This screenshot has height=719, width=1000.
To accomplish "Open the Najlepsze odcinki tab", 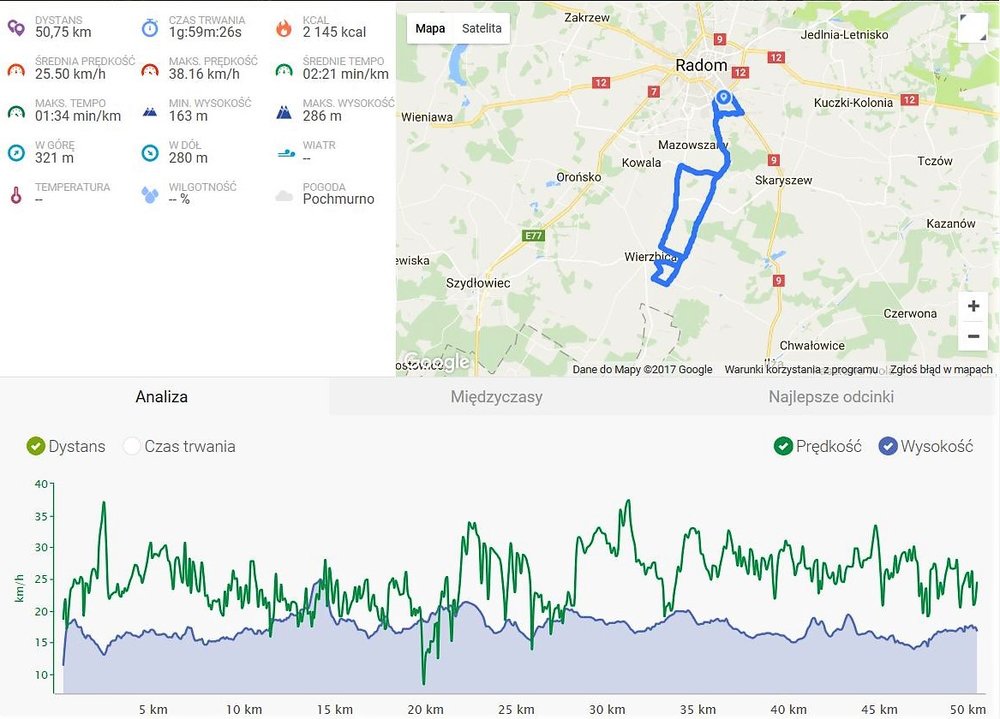I will pos(831,397).
